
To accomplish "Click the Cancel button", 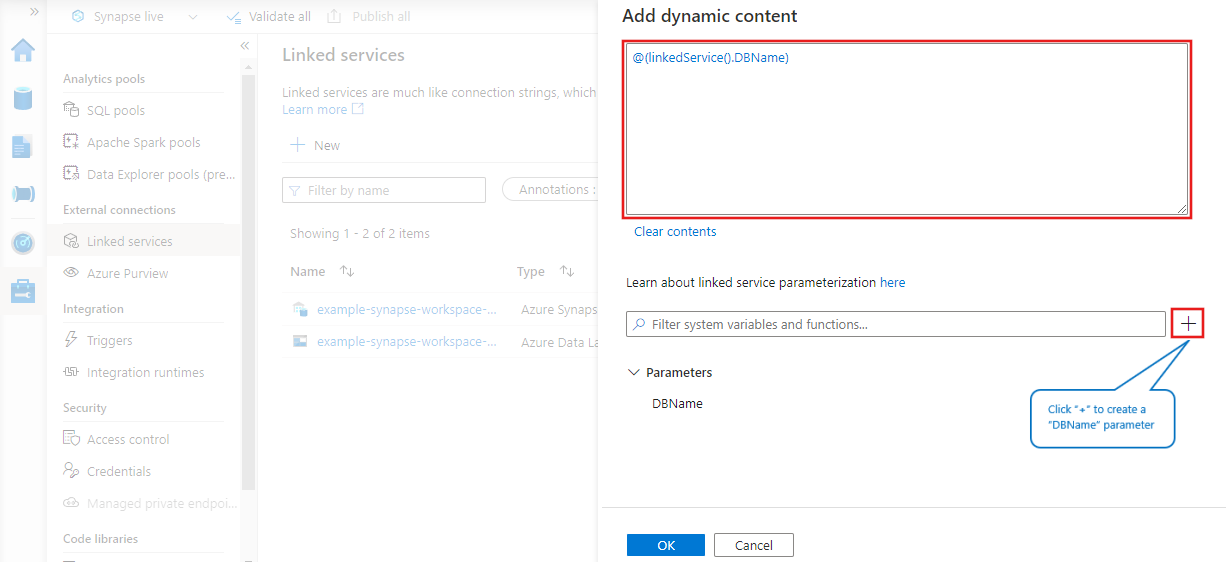I will pyautogui.click(x=753, y=545).
